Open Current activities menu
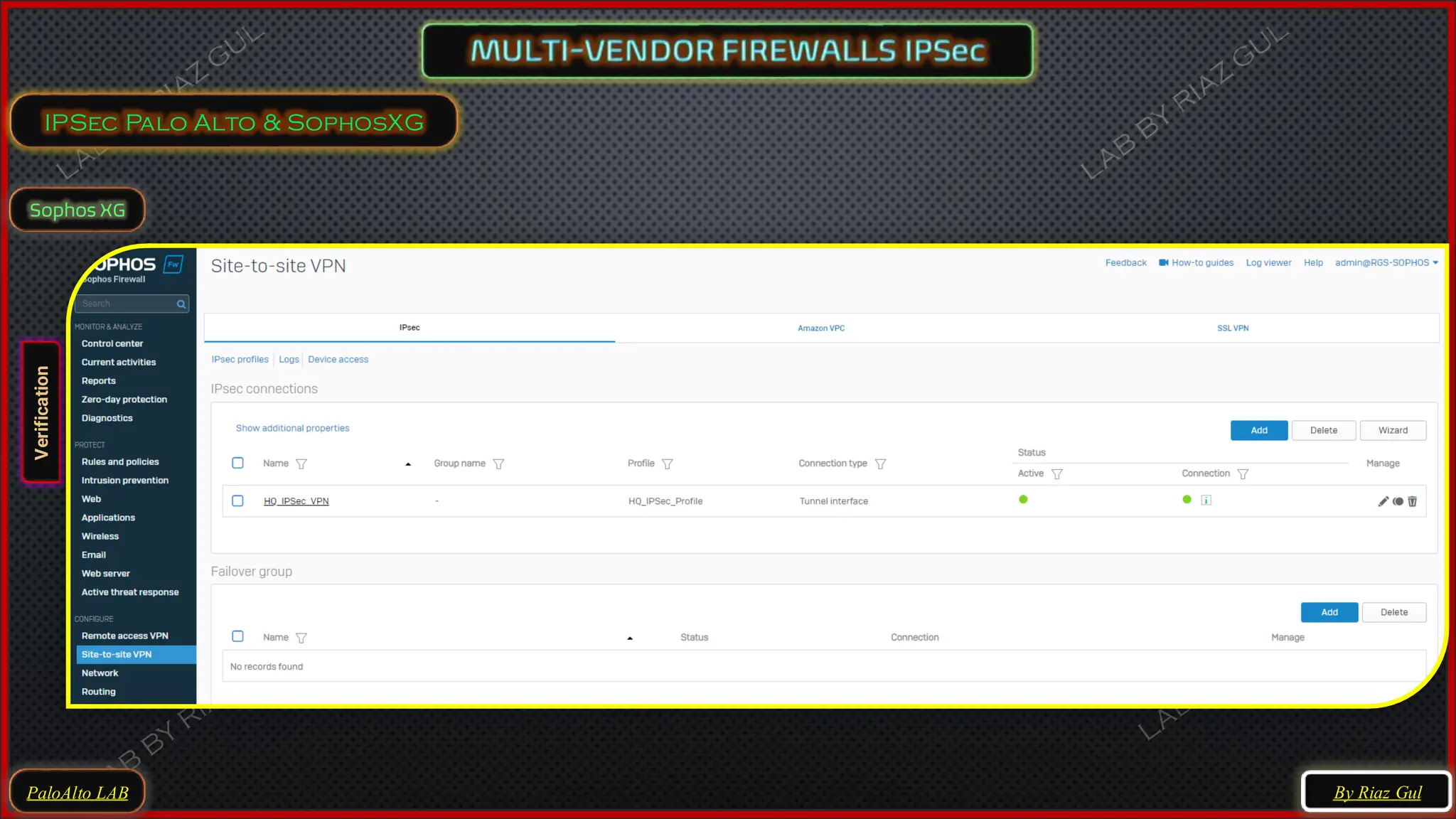Screen dimensions: 1456x819 tap(119, 362)
